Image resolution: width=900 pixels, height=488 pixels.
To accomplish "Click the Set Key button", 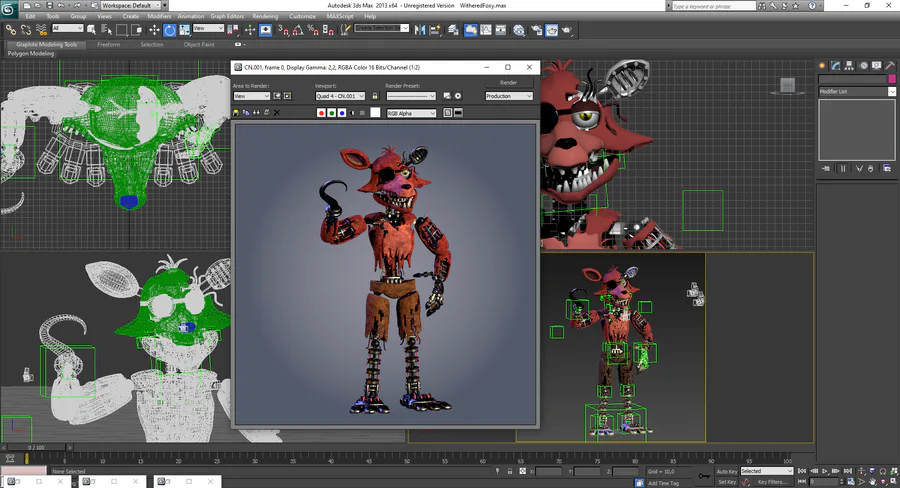I will [727, 482].
